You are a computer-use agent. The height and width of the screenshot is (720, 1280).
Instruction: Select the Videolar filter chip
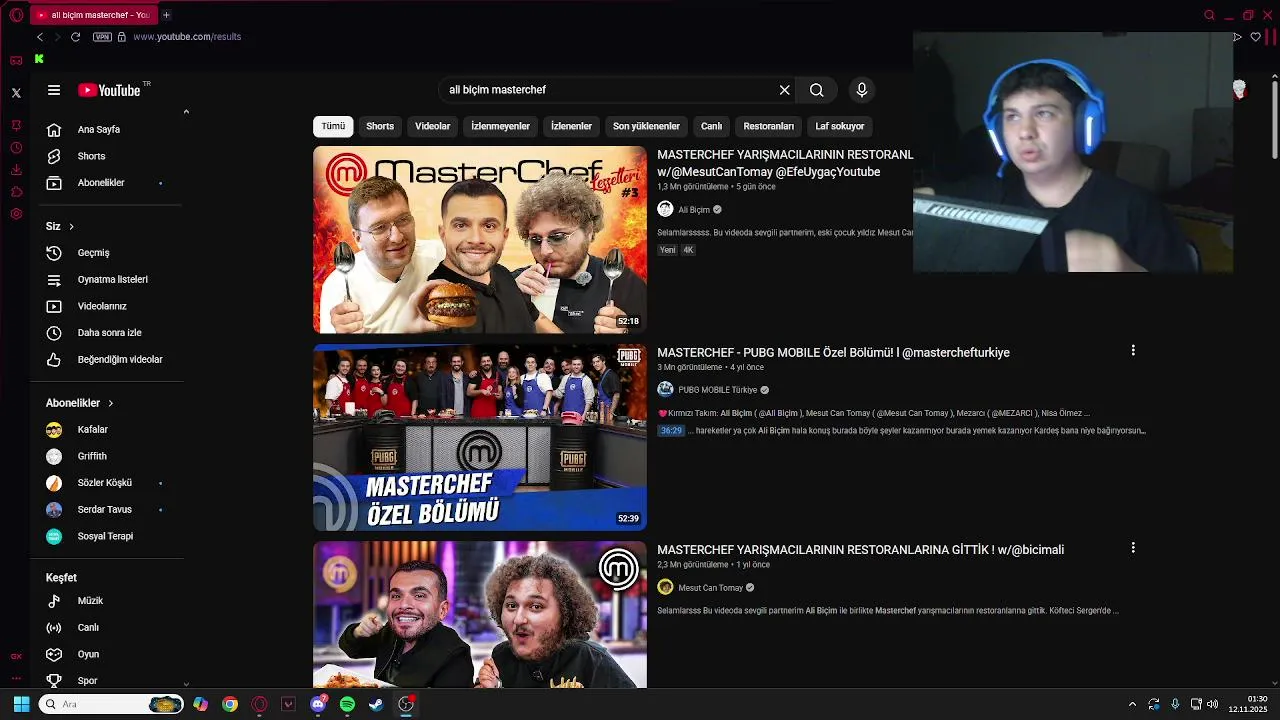(x=433, y=126)
